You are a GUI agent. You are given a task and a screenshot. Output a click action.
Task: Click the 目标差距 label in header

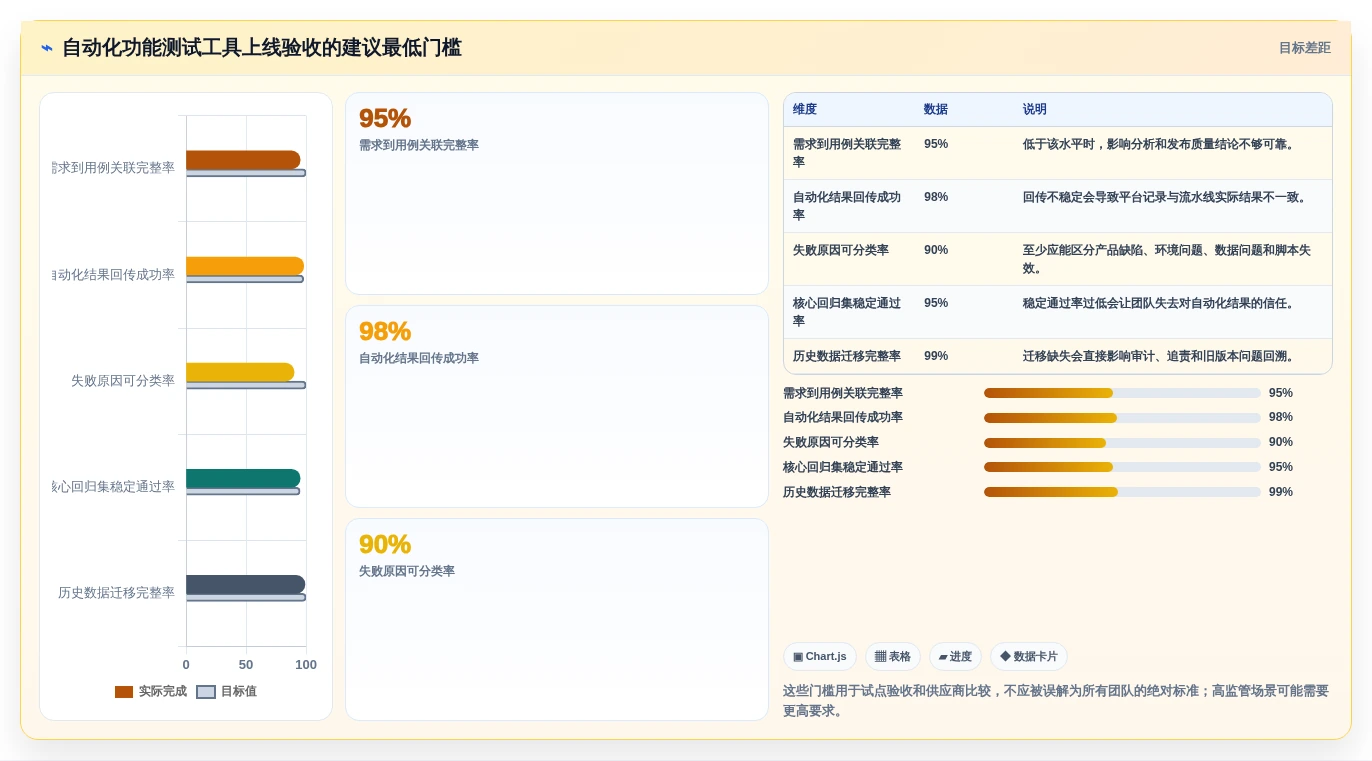click(x=1304, y=48)
